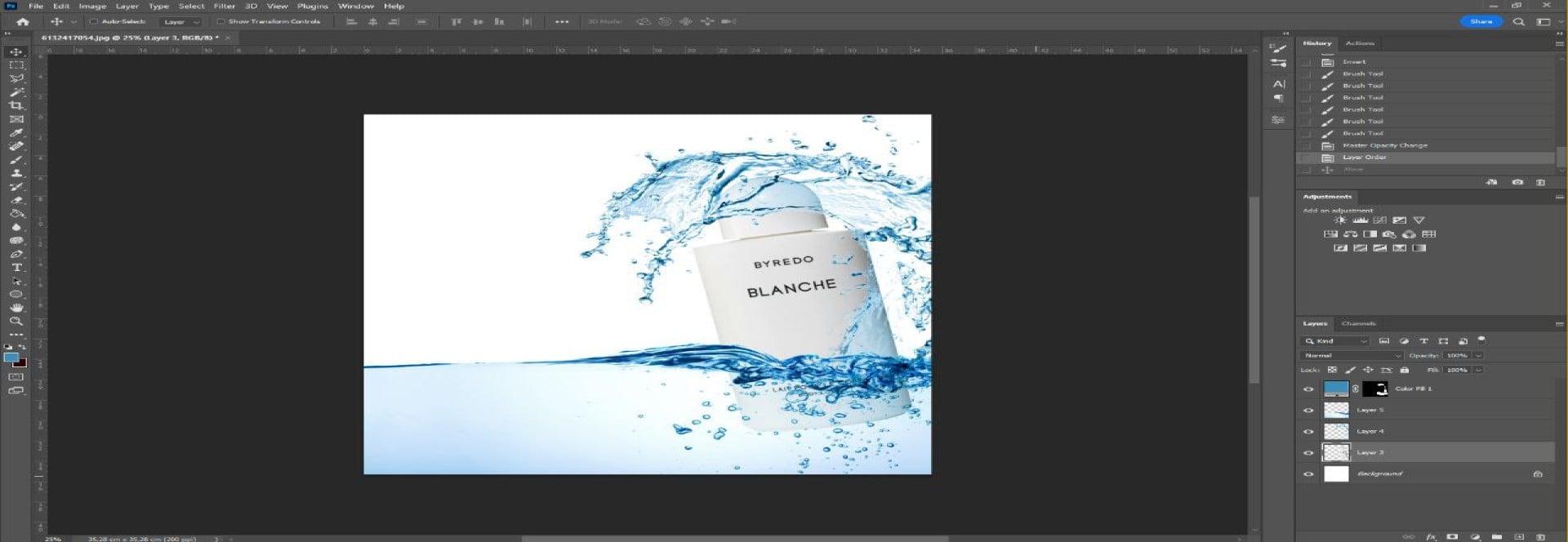This screenshot has width=1568, height=542.
Task: Hide the Color Fill 1 layer
Action: coord(1308,389)
